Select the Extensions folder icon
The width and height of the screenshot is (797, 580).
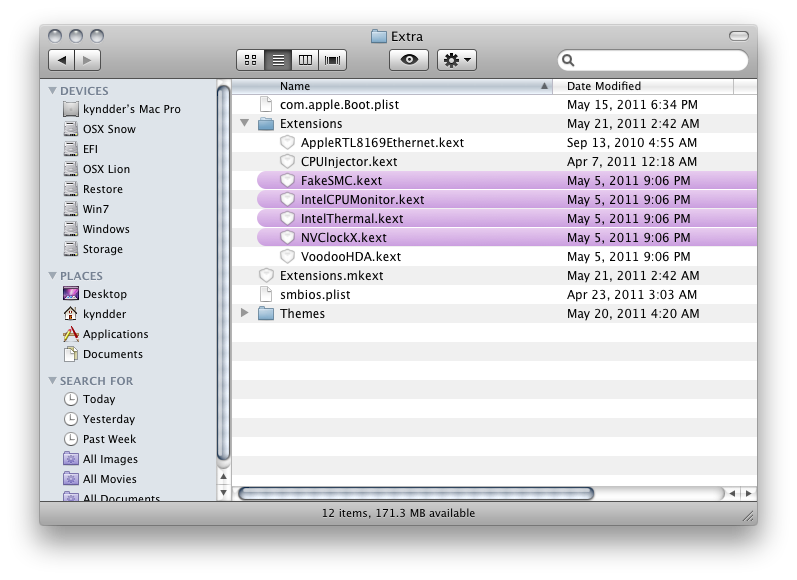pyautogui.click(x=266, y=124)
